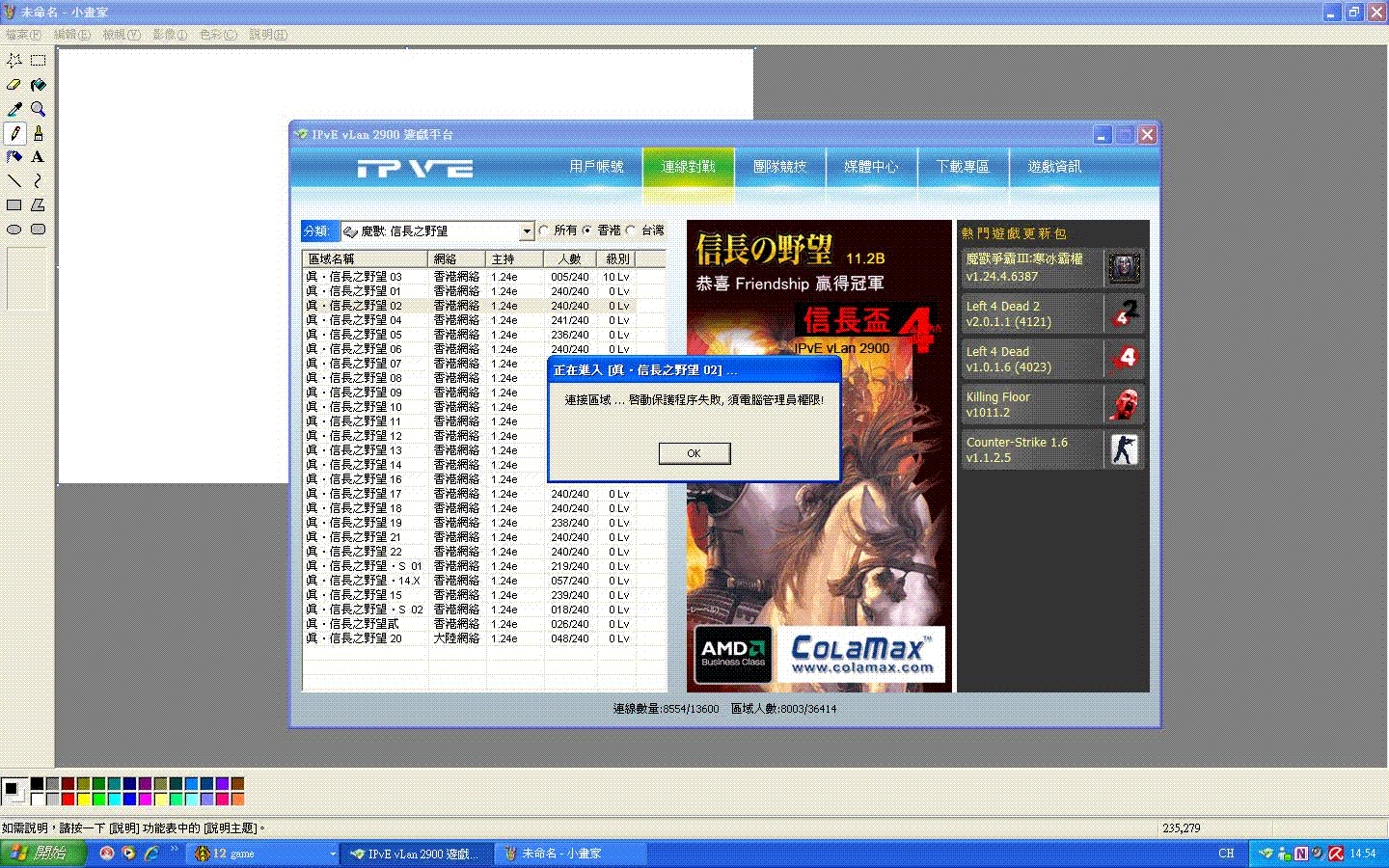Sort the list by 人數 column header
The width and height of the screenshot is (1389, 868).
[x=570, y=259]
